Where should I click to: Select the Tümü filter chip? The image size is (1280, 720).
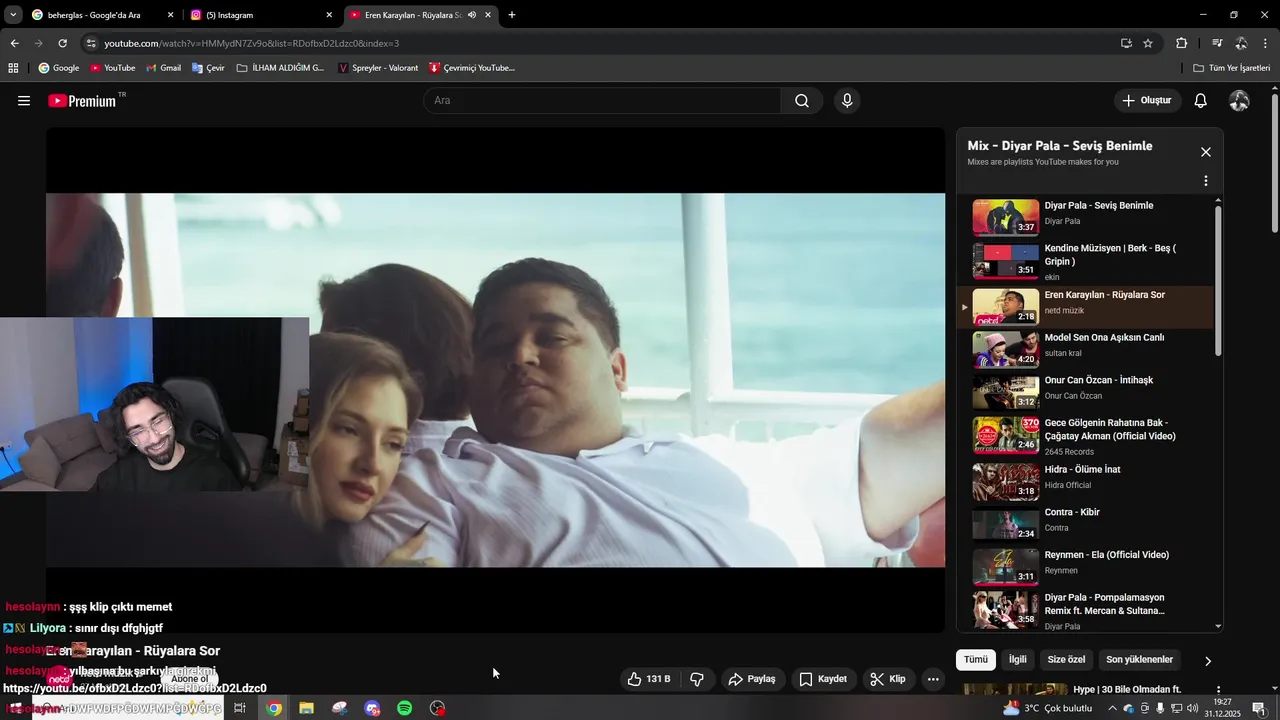[x=976, y=660]
